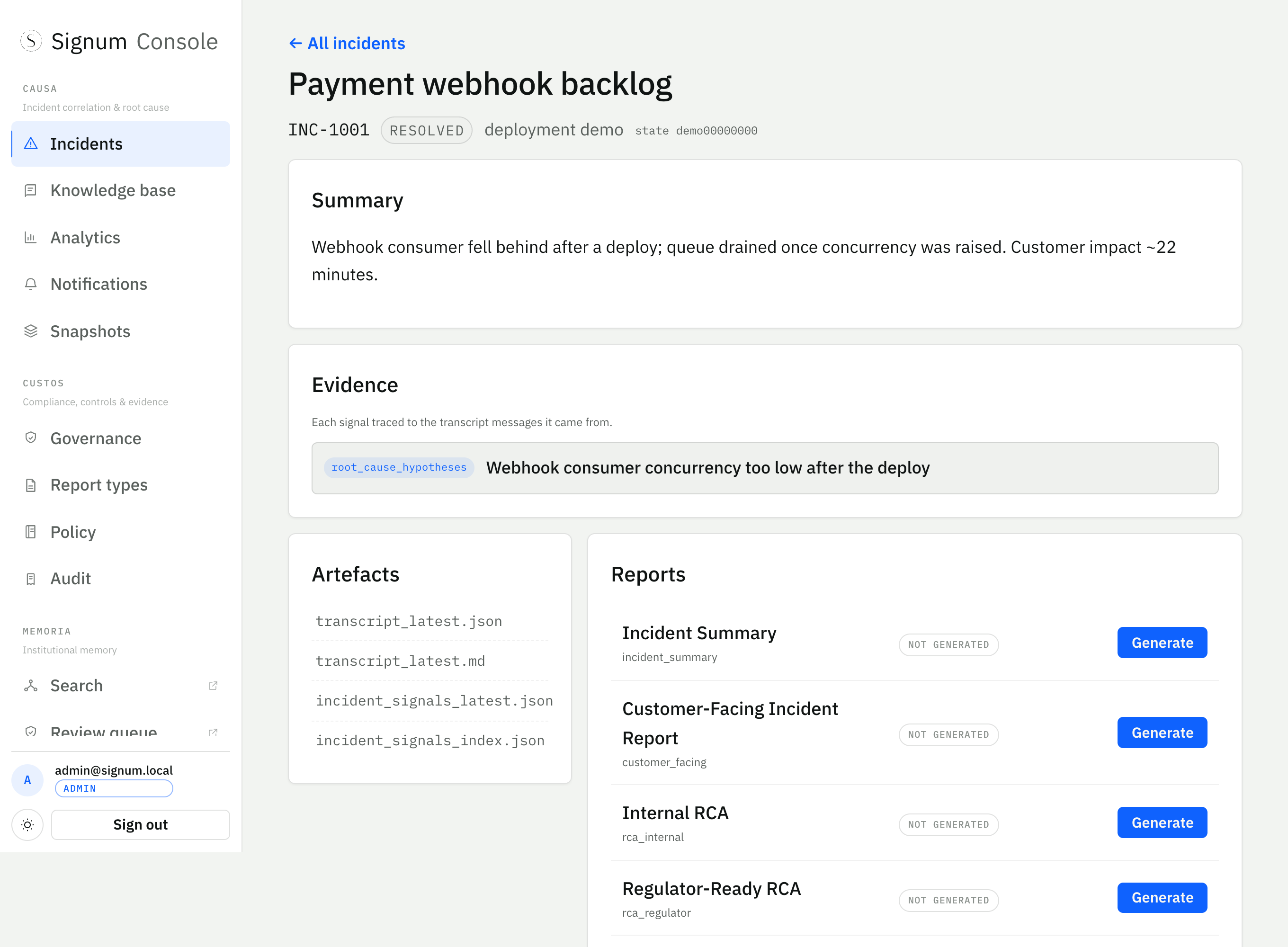This screenshot has height=947, width=1288.
Task: Click the Sign out button
Action: pos(141,825)
